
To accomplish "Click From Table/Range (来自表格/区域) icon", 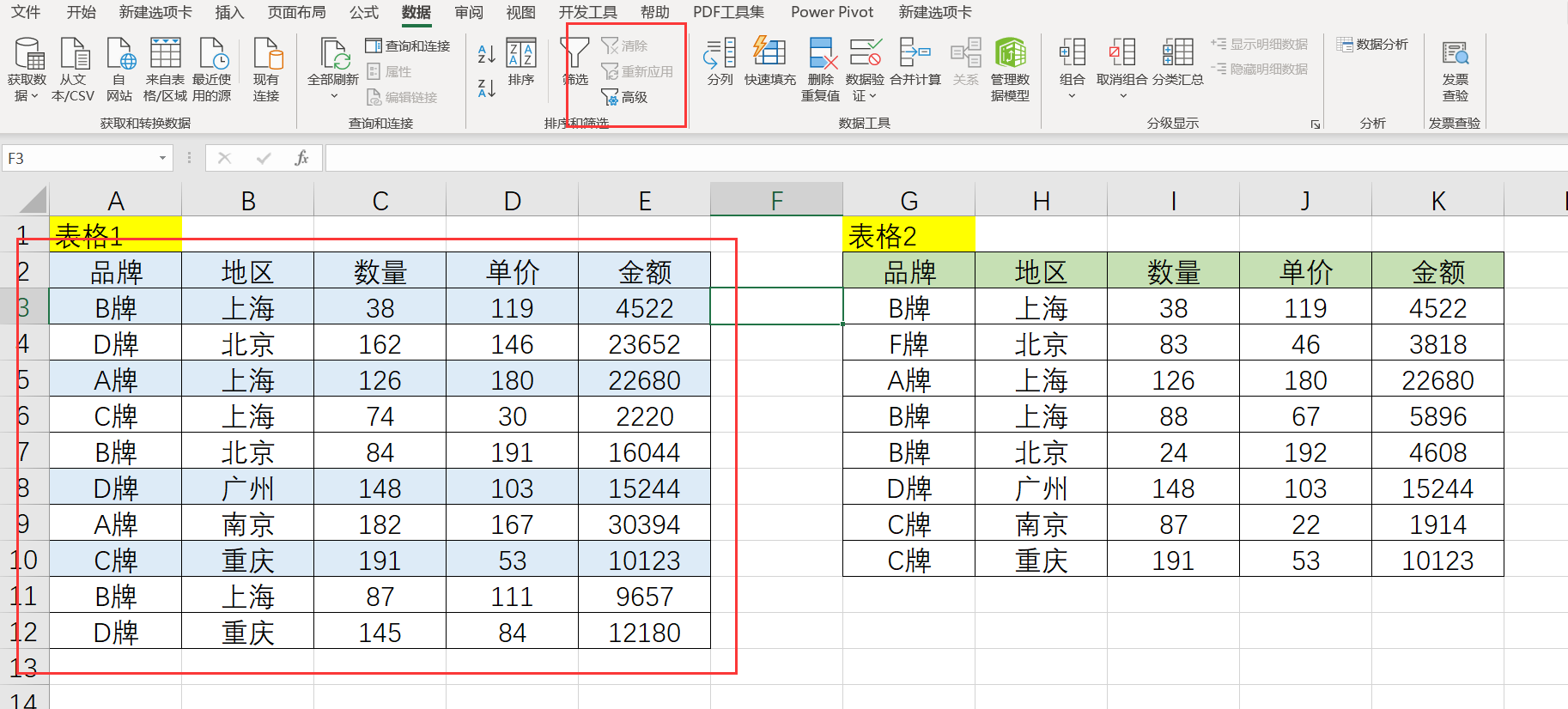I will pyautogui.click(x=165, y=53).
